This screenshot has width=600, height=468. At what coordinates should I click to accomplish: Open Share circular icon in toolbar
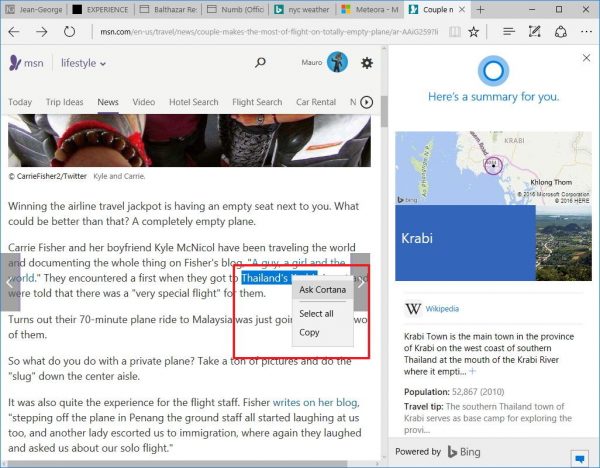tap(561, 32)
